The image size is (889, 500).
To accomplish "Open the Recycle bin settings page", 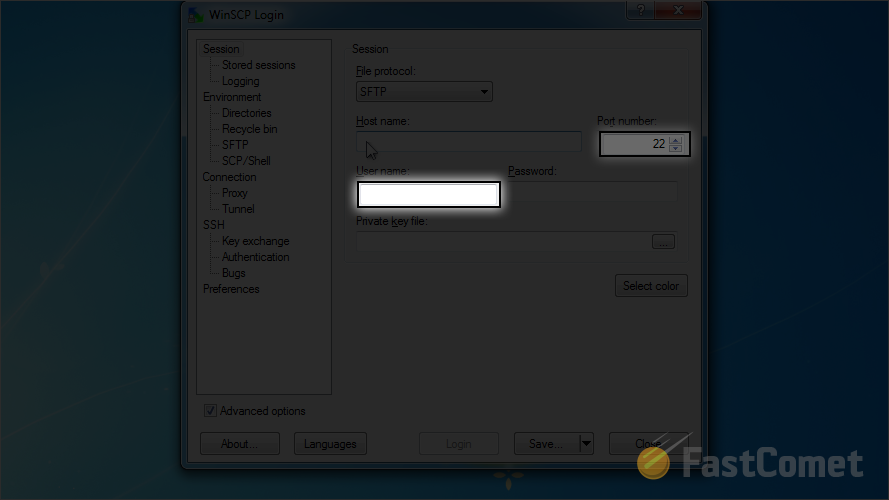I will click(249, 129).
